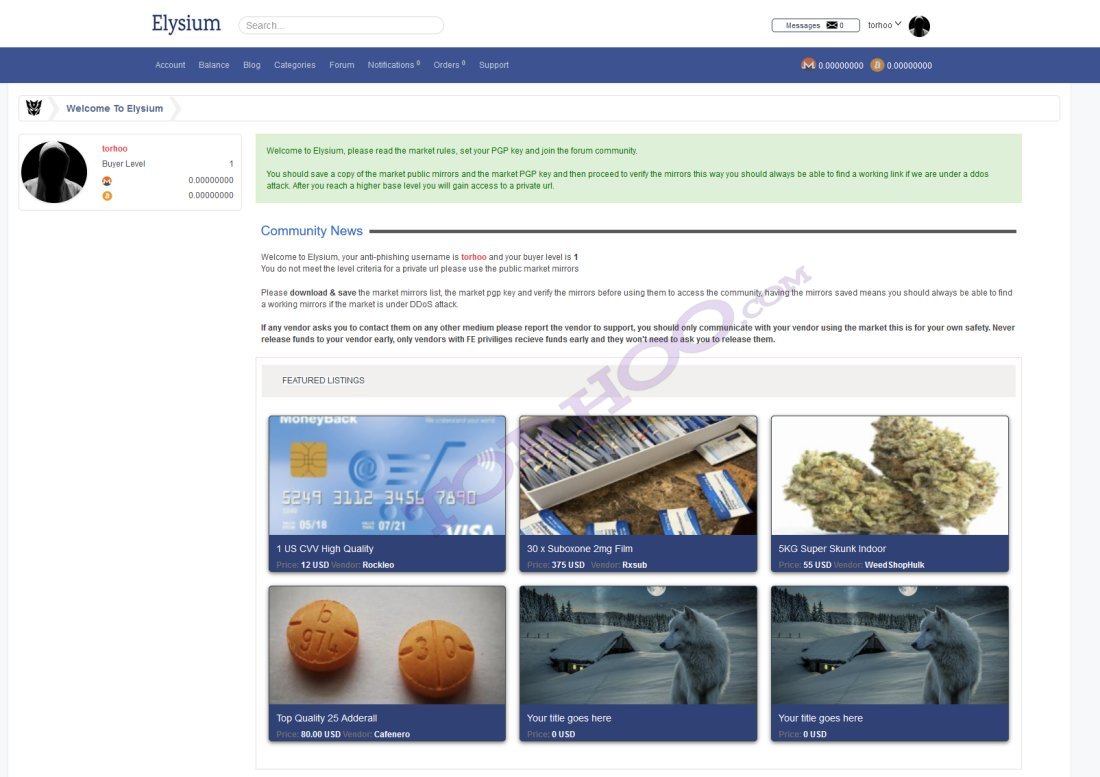Click the large profile picture in sidebar
1100x777 pixels.
[x=54, y=172]
